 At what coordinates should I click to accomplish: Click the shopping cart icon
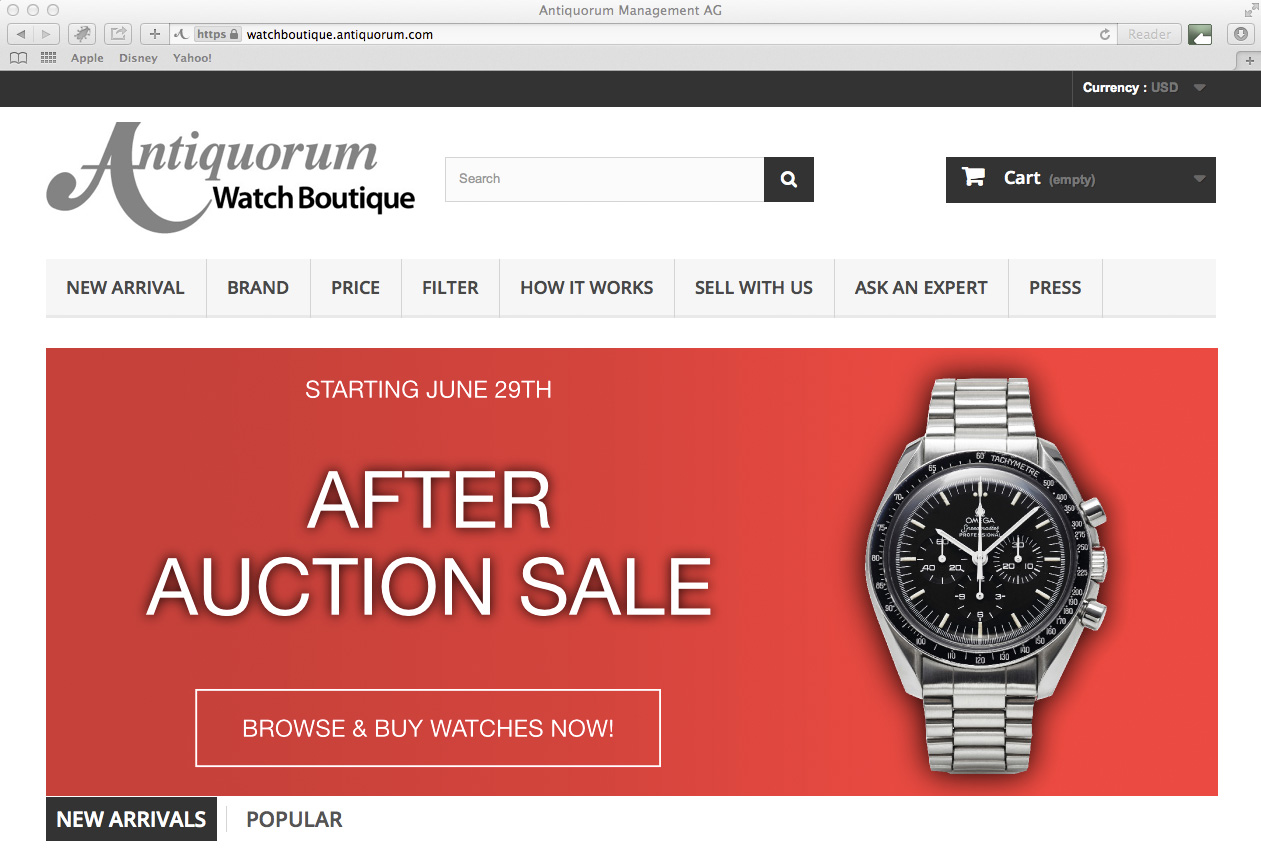click(973, 177)
